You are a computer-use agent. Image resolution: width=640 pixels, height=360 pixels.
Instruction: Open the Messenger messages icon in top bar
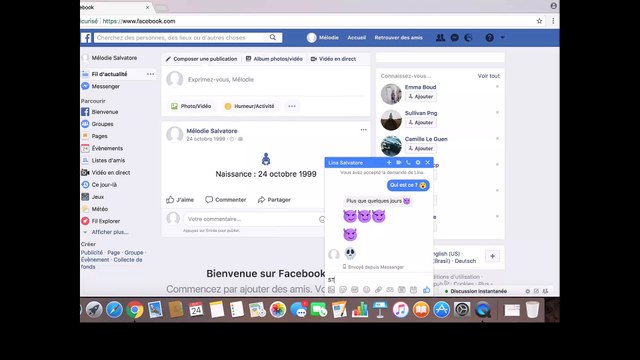click(x=454, y=38)
